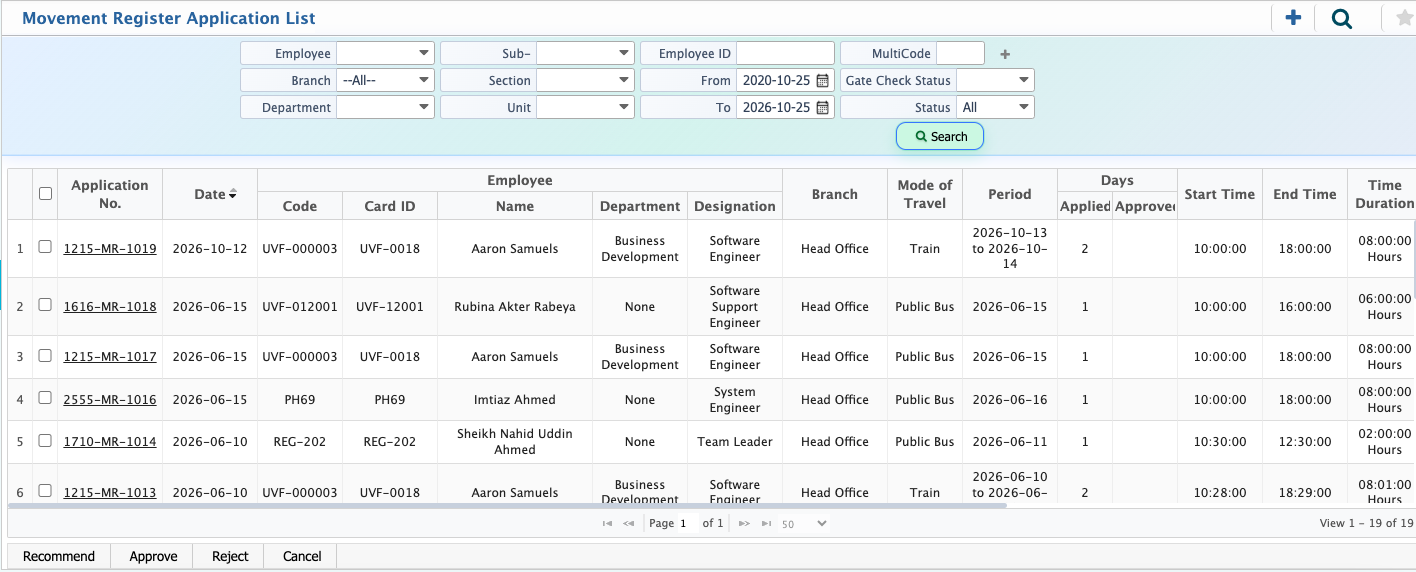This screenshot has width=1416, height=572.
Task: Check the row for 1215-MR-1019
Action: click(45, 247)
